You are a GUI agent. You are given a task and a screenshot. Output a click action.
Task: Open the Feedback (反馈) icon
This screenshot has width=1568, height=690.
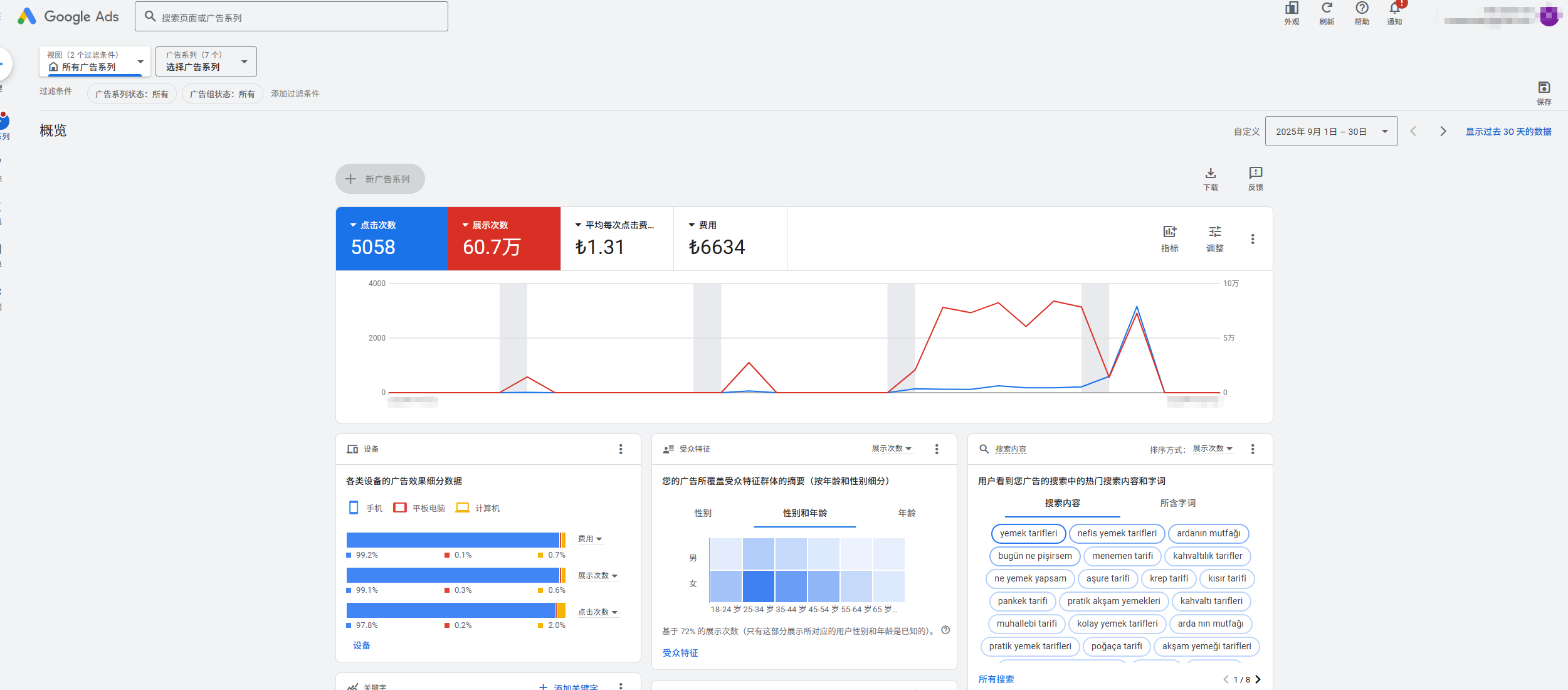[1255, 173]
